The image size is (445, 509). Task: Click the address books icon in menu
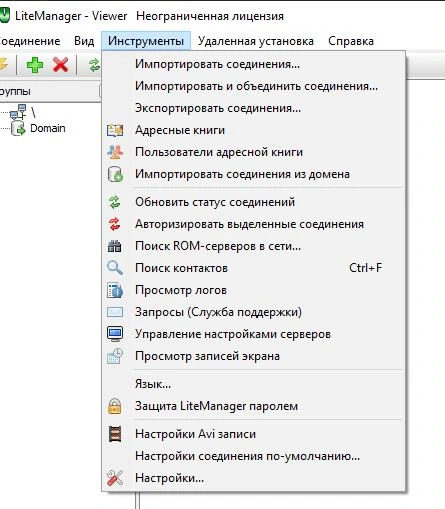pyautogui.click(x=115, y=130)
